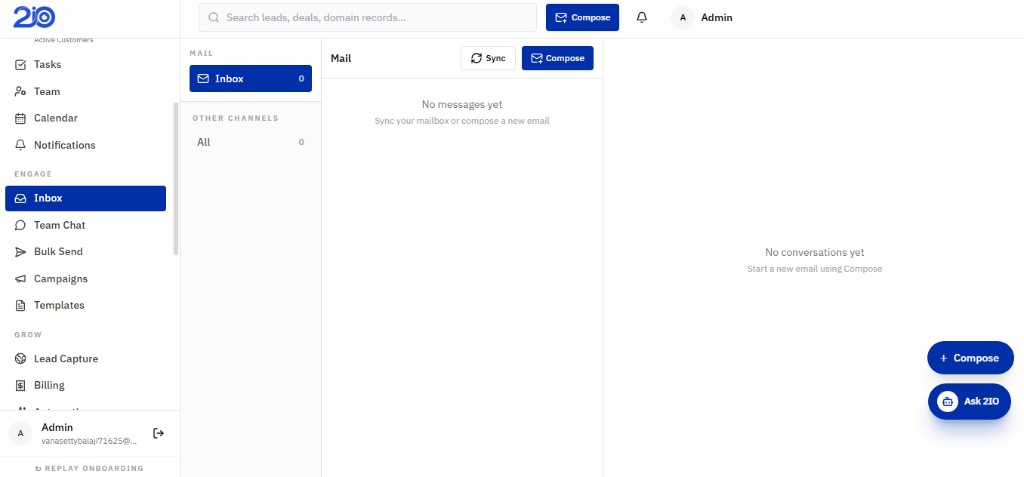
Task: Open Lead Capture in sidebar
Action: [x=86, y=359]
